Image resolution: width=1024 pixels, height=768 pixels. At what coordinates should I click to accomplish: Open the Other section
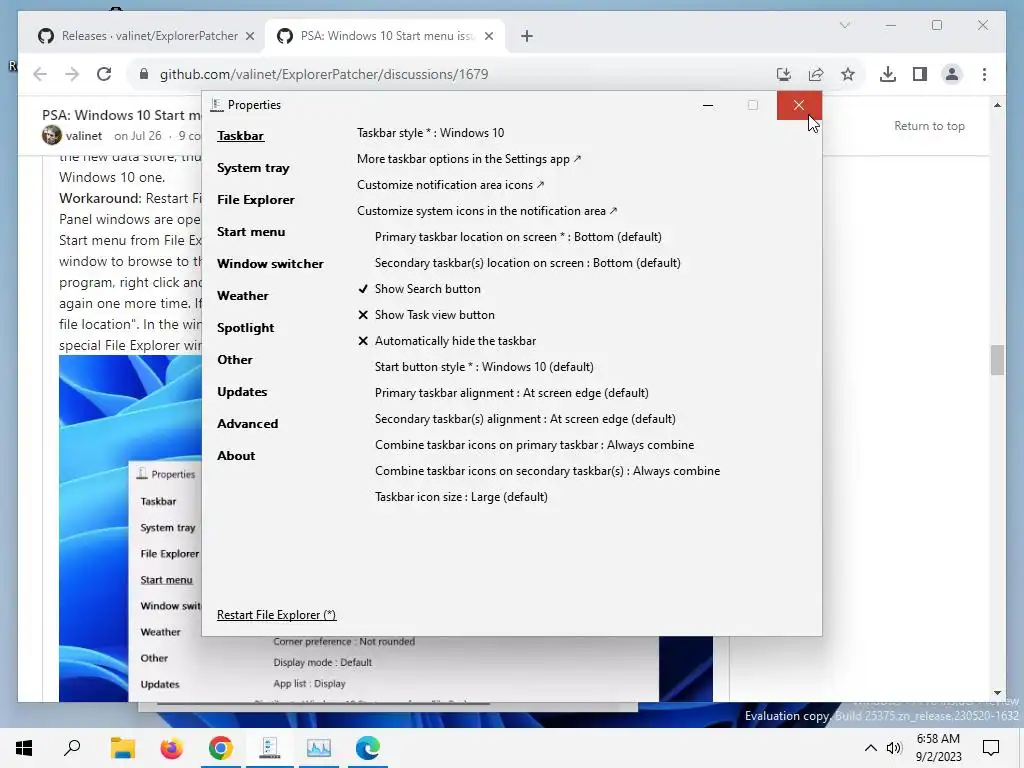click(x=234, y=360)
